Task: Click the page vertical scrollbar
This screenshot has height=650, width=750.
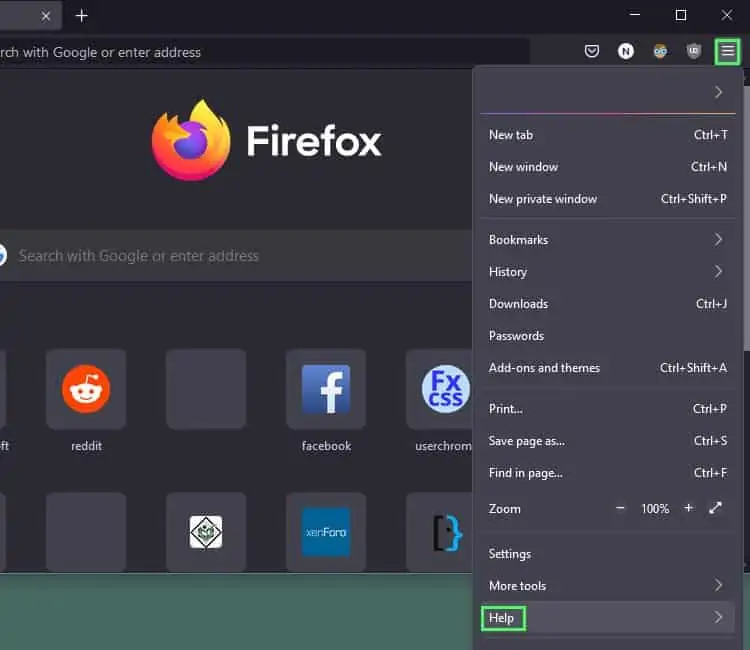Action: (x=747, y=219)
